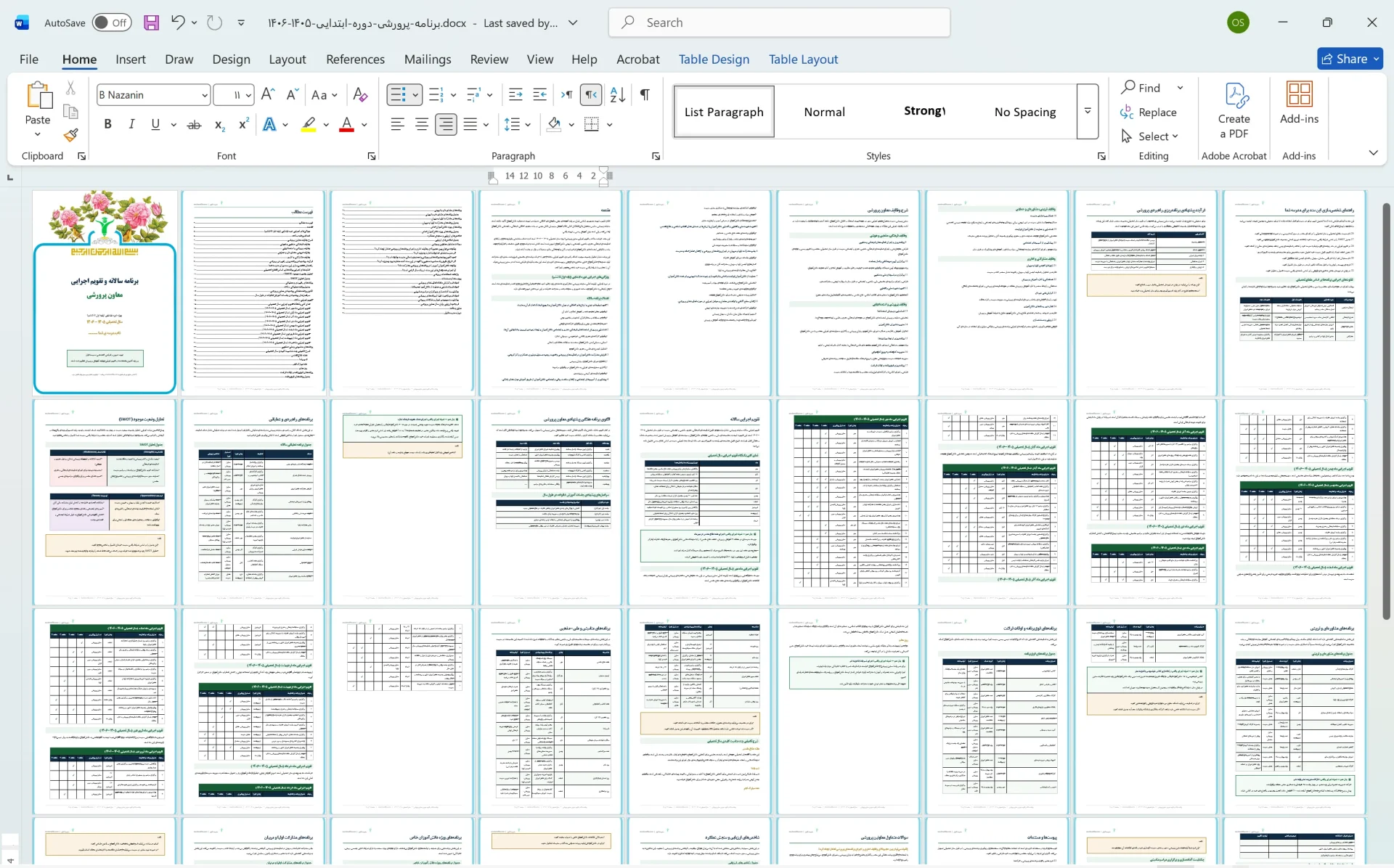Open the Insert ribbon tab

(131, 59)
